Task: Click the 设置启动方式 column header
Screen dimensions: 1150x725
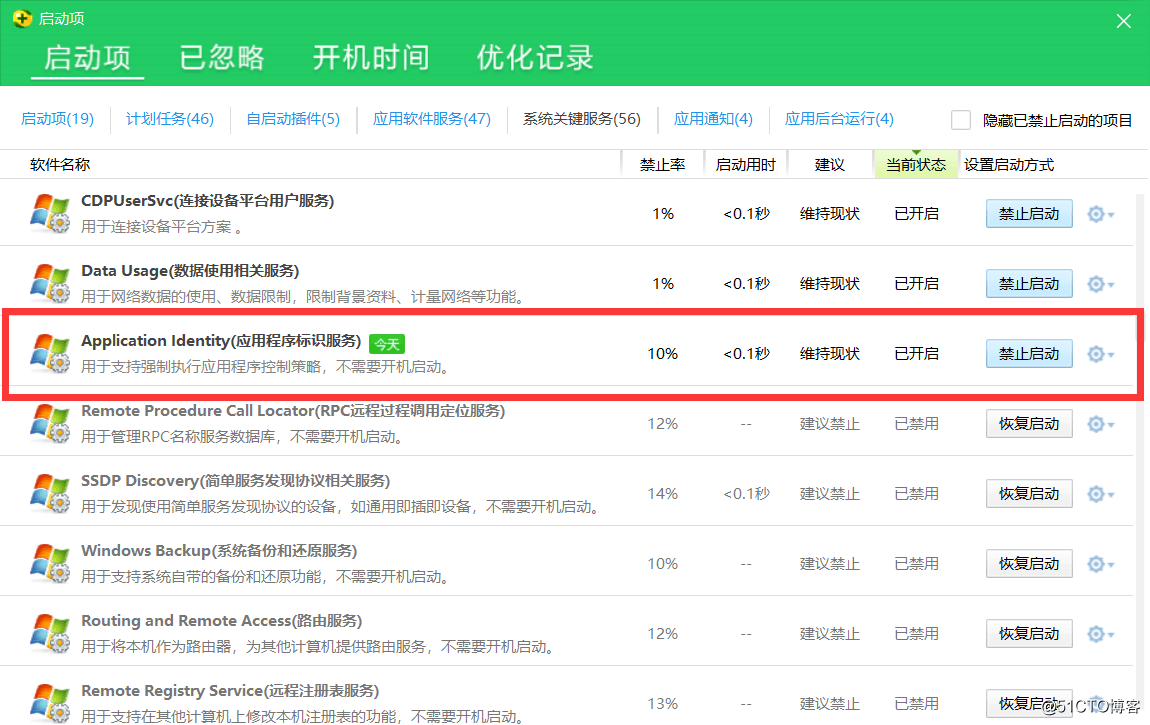Action: 1008,165
